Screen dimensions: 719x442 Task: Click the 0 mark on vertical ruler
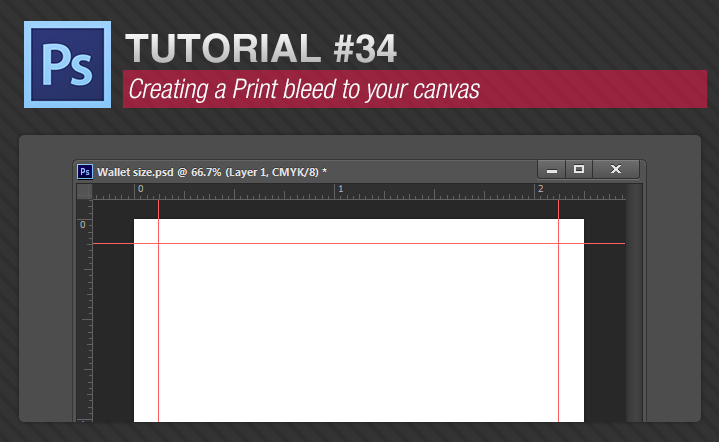click(83, 226)
